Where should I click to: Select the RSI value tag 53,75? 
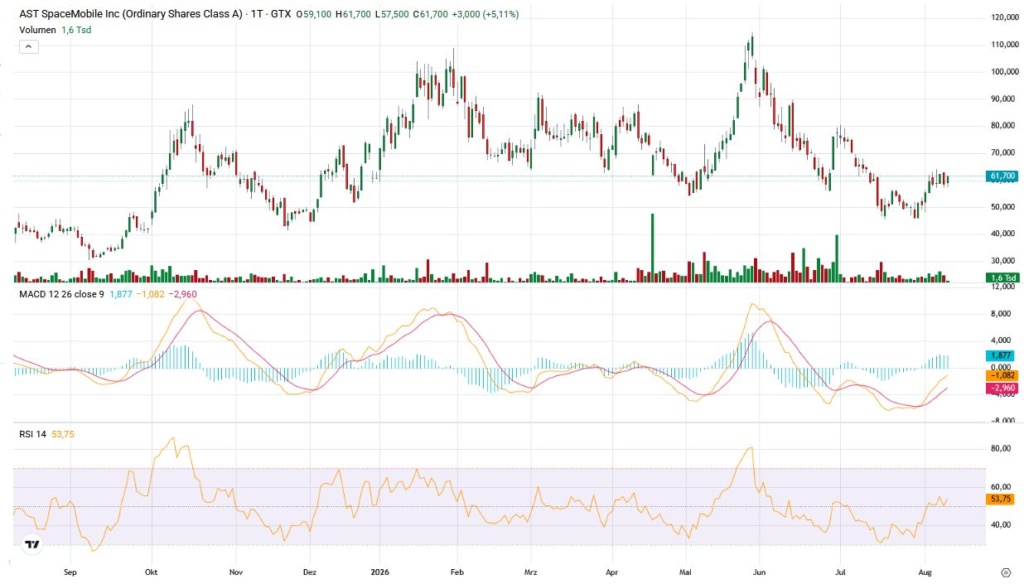(1000, 498)
